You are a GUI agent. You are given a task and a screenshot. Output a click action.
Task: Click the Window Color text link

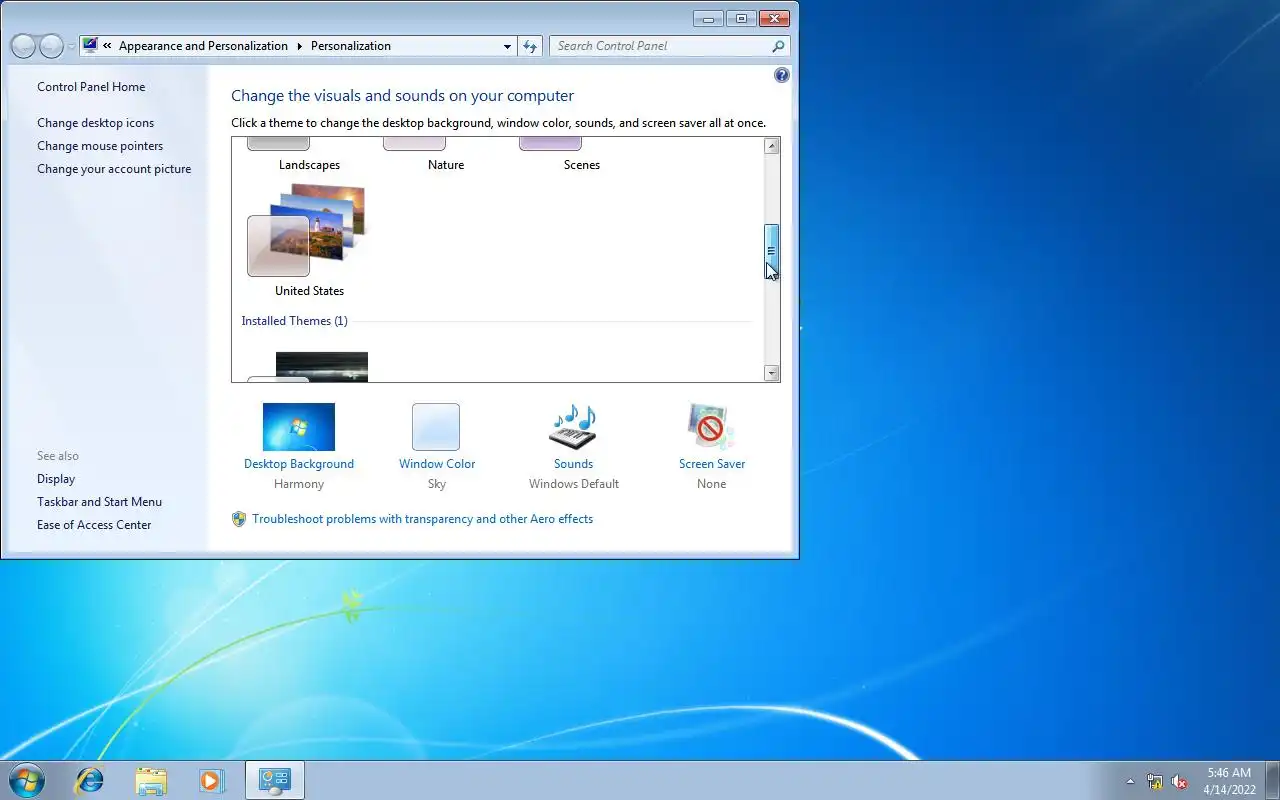[x=437, y=464]
